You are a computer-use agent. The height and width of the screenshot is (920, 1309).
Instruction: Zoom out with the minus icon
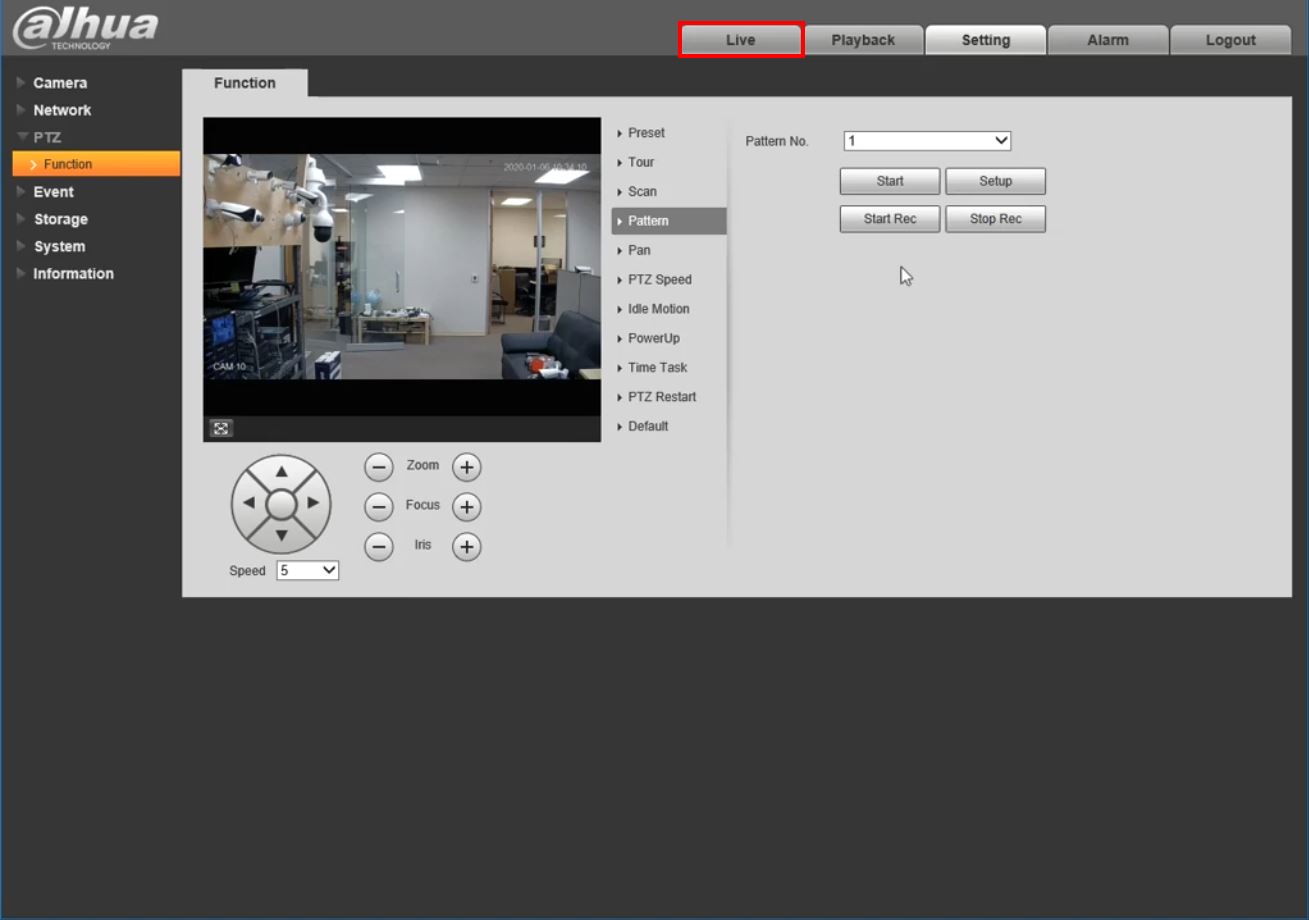(x=378, y=467)
